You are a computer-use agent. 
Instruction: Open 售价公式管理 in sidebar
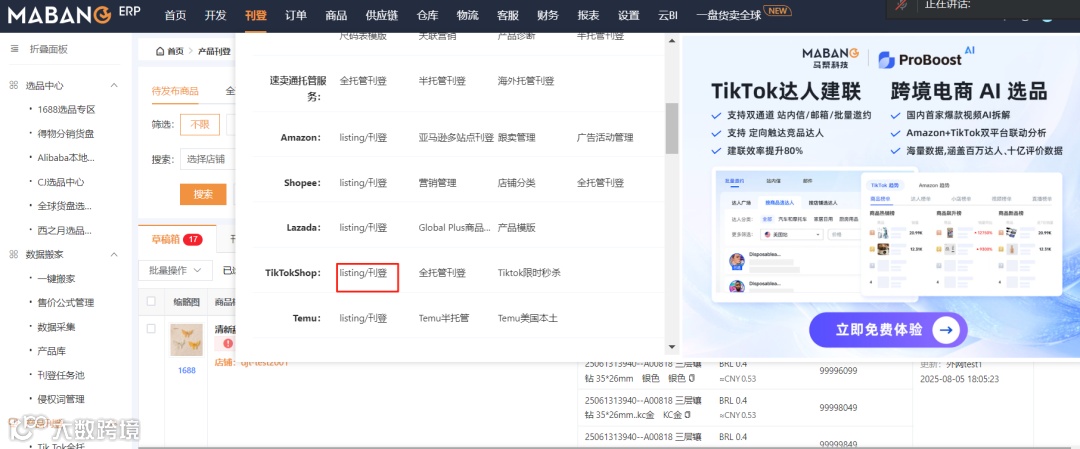click(x=65, y=302)
